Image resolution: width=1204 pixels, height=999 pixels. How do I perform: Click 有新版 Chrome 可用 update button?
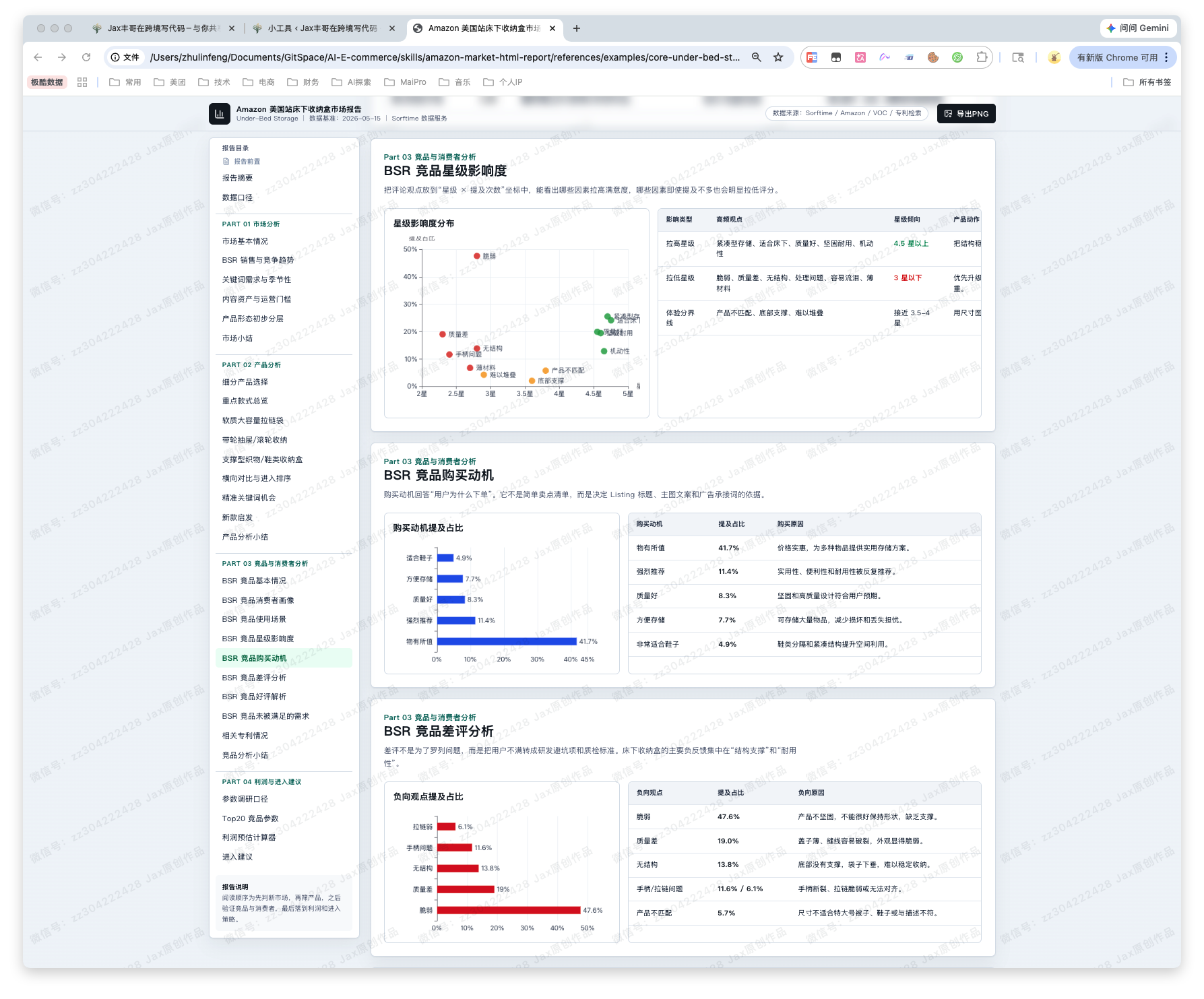(x=1122, y=57)
